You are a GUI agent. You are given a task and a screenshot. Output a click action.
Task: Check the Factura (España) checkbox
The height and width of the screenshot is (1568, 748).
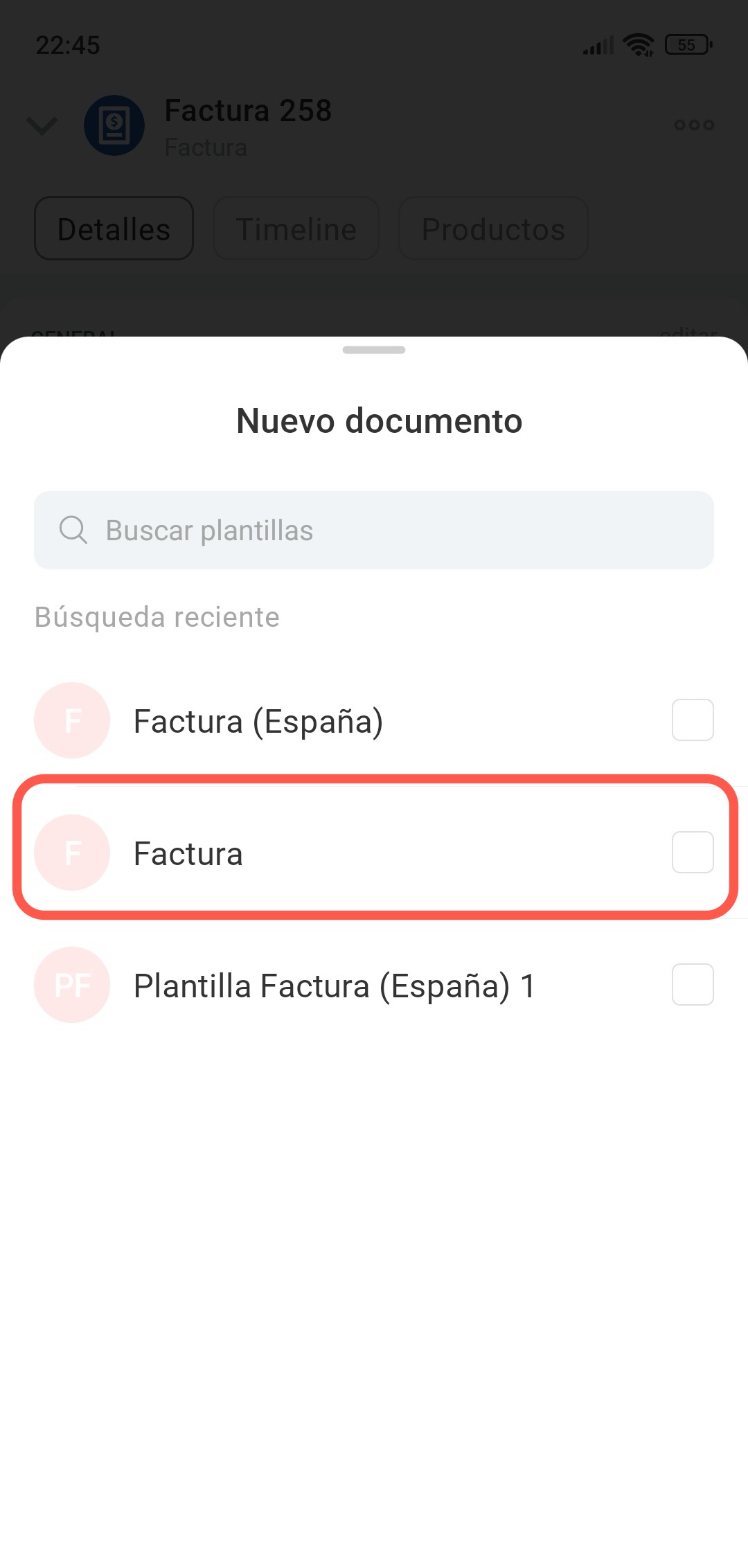point(693,720)
